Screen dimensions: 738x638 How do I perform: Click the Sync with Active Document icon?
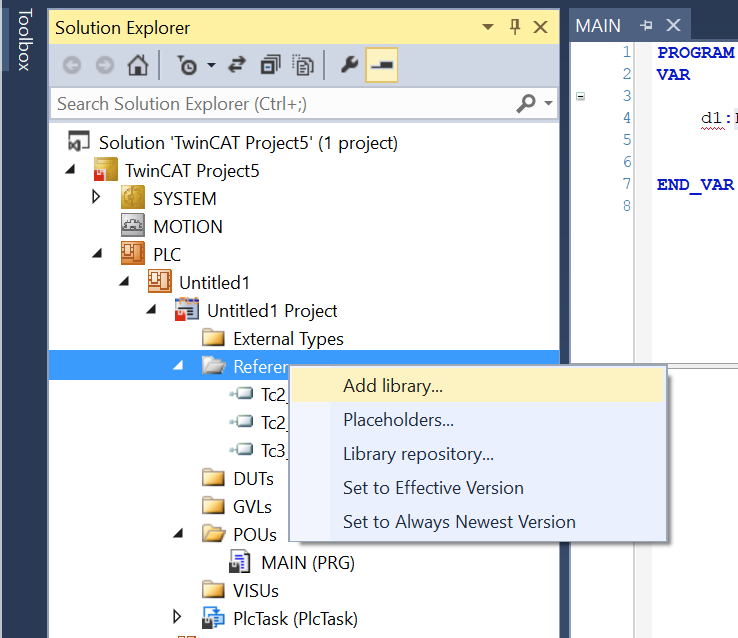pyautogui.click(x=237, y=65)
